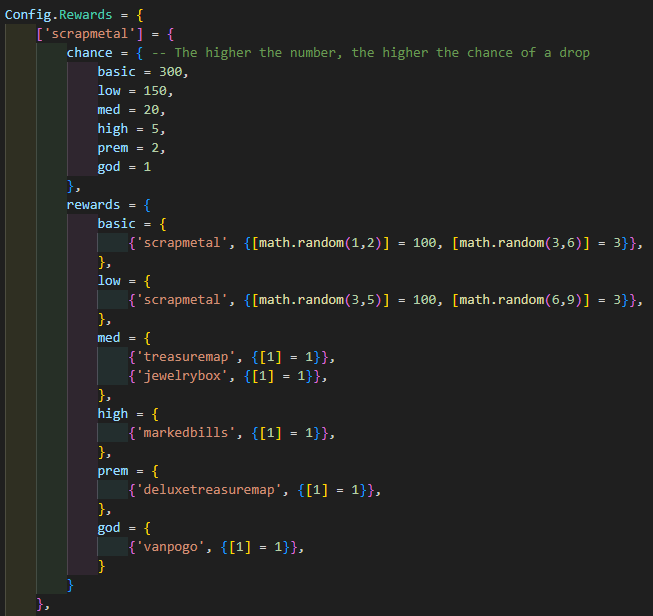Click the rewards table keyword
653x616 pixels.
point(94,205)
